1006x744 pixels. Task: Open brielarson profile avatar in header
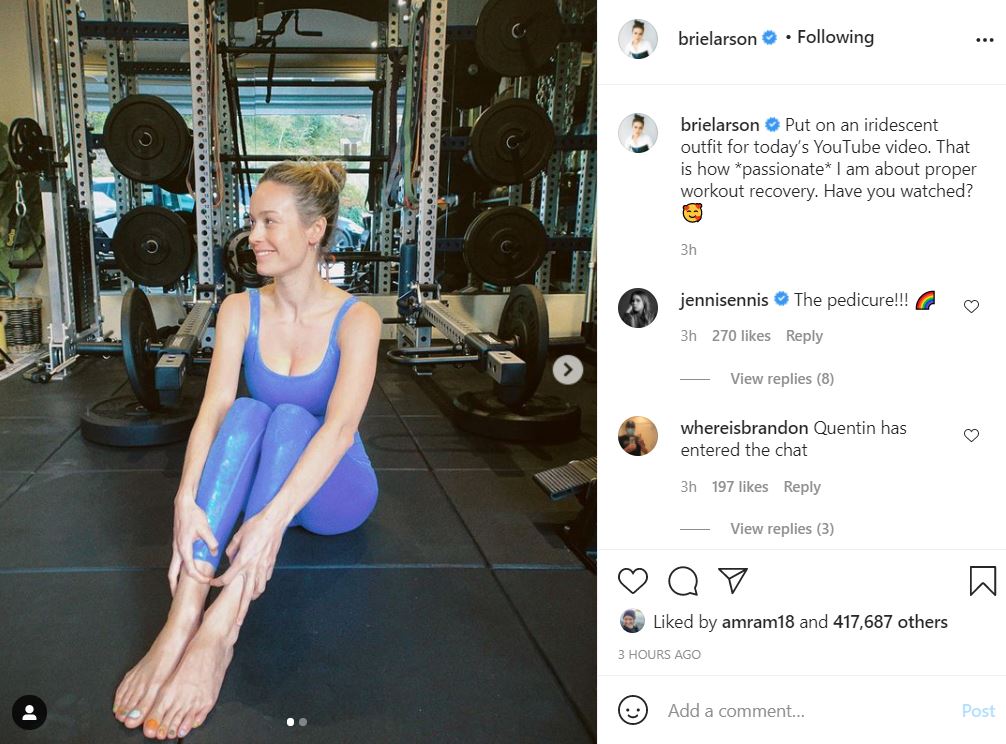point(638,39)
